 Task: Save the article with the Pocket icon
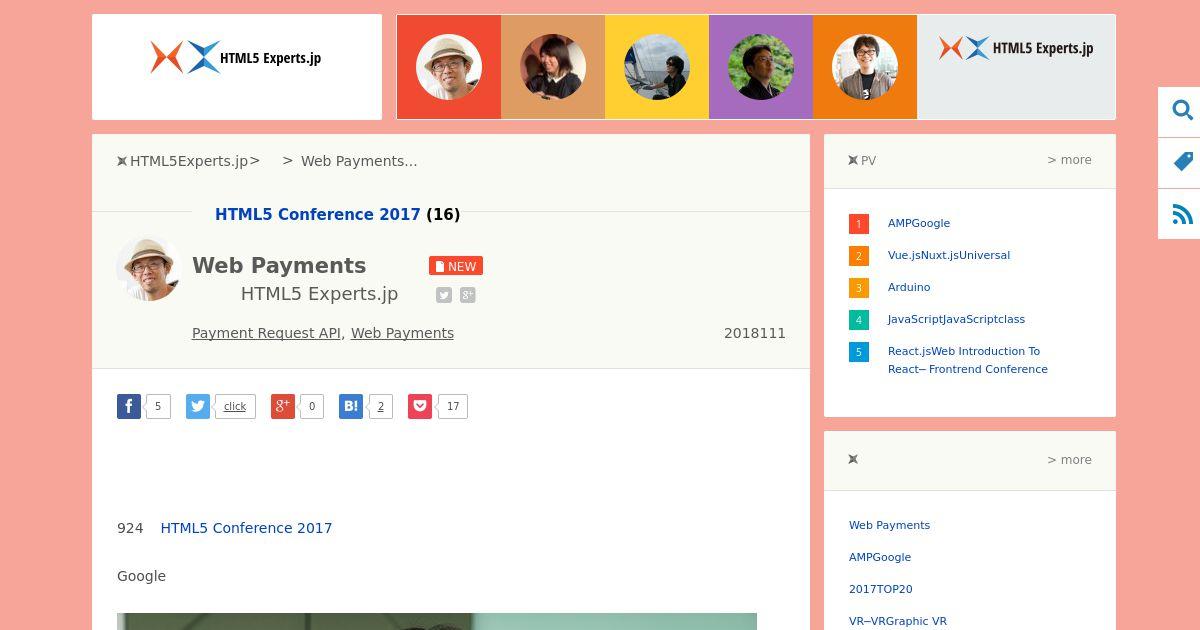[x=420, y=406]
